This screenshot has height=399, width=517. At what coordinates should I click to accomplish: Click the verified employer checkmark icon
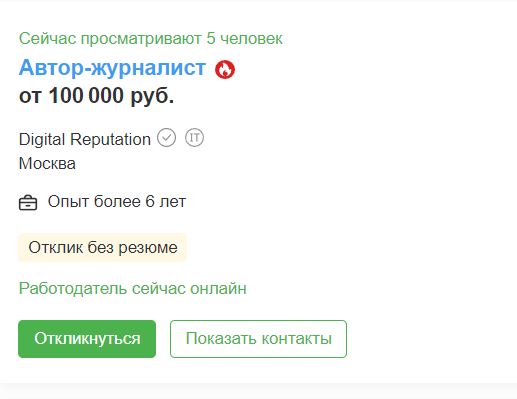[166, 138]
